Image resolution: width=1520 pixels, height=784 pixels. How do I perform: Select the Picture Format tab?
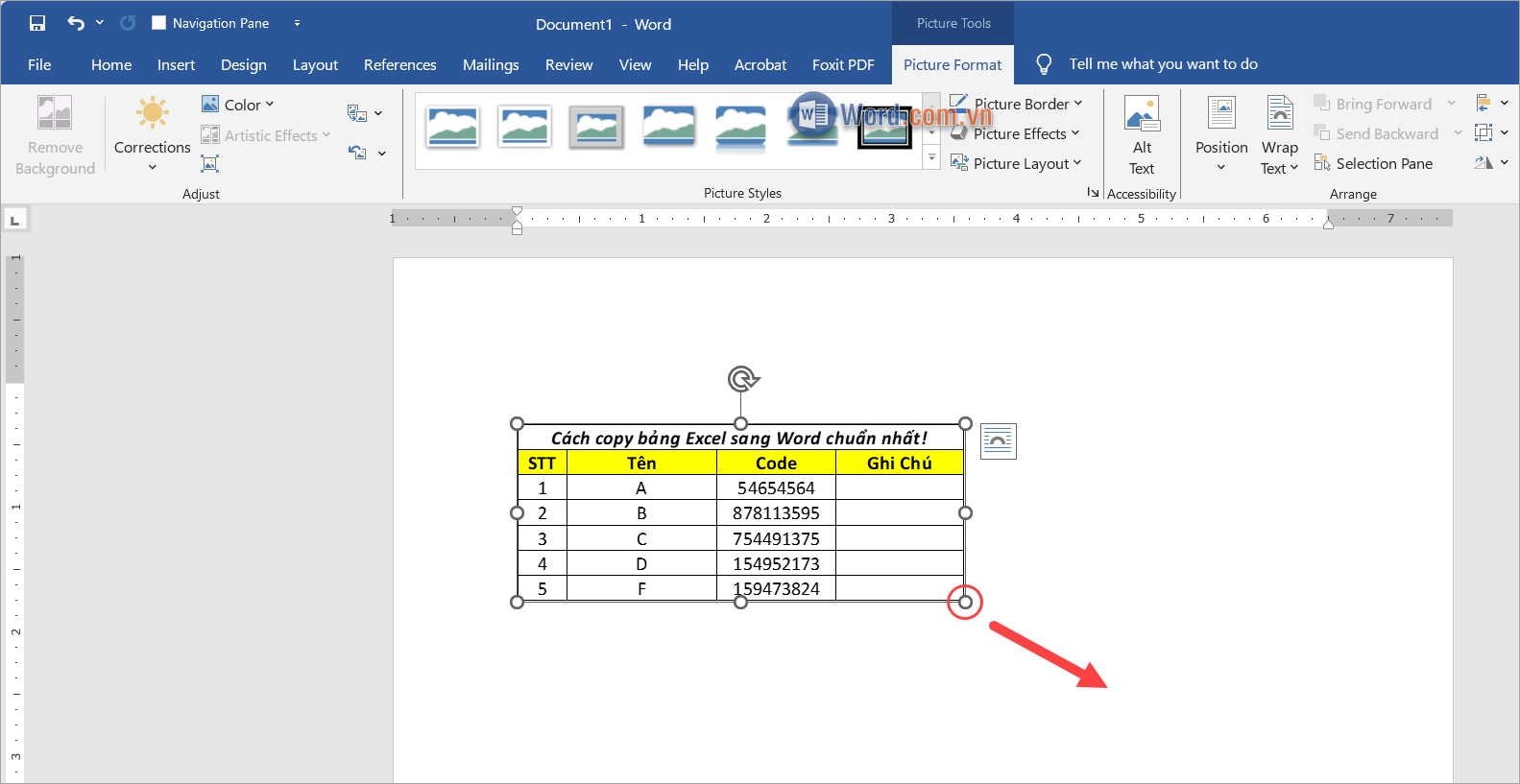point(953,64)
